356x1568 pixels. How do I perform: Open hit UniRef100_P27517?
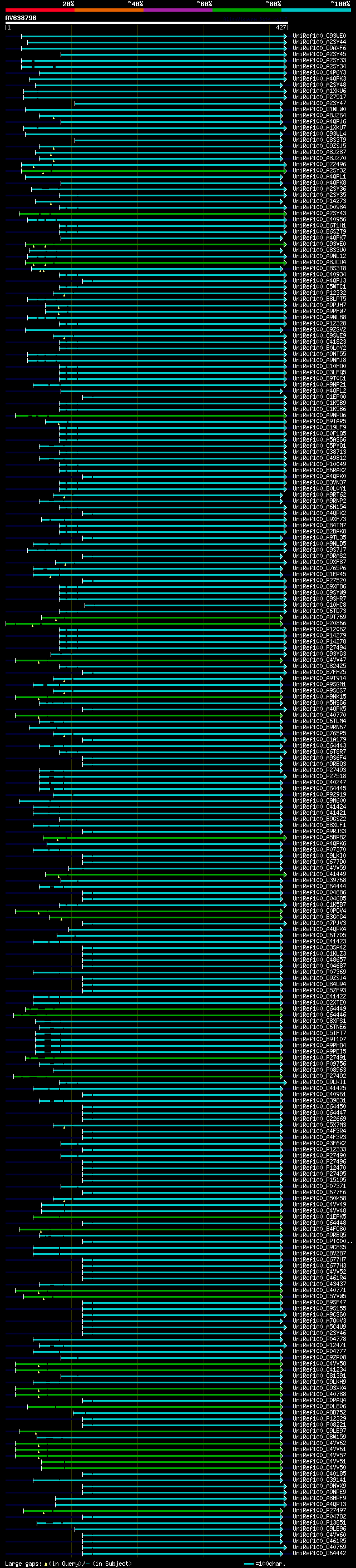coord(319,97)
